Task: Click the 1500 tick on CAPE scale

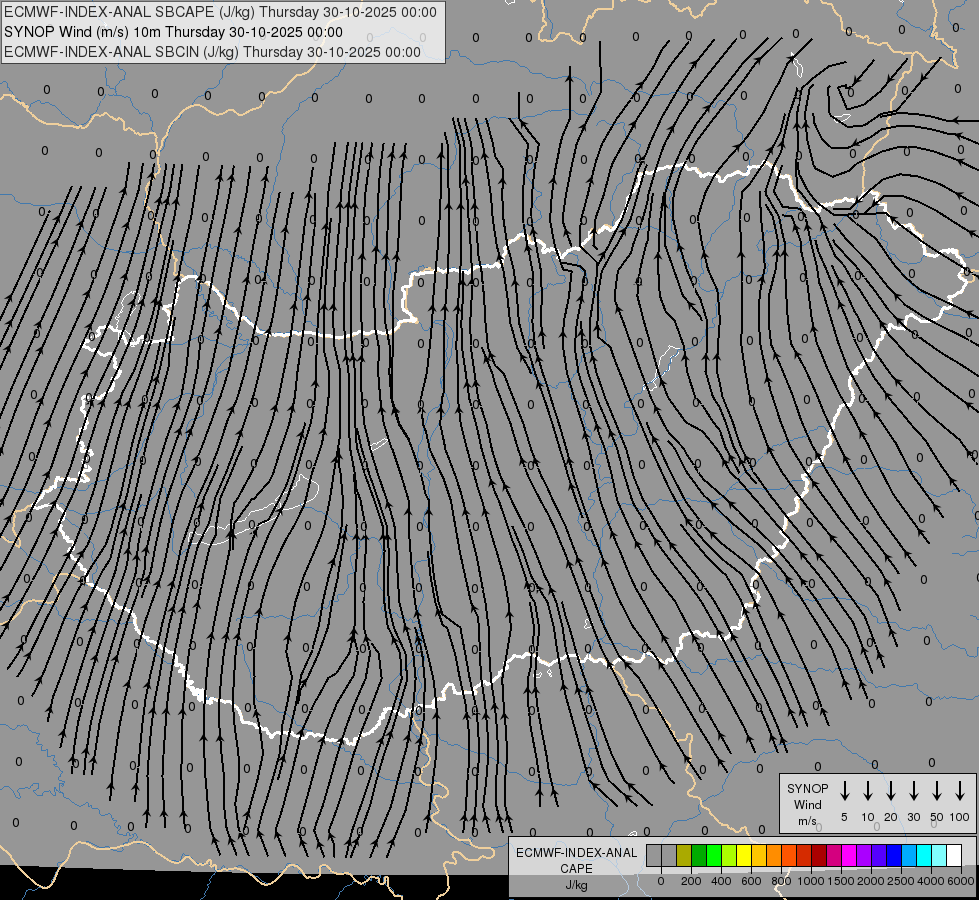Action: [841, 881]
